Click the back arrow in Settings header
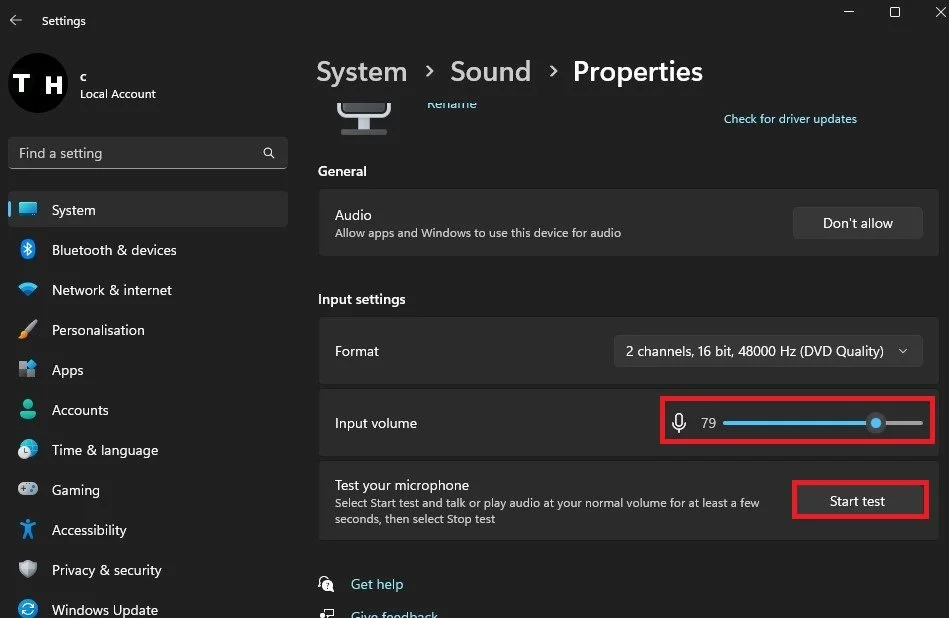Screen dimensions: 949x618 click(x=16, y=20)
